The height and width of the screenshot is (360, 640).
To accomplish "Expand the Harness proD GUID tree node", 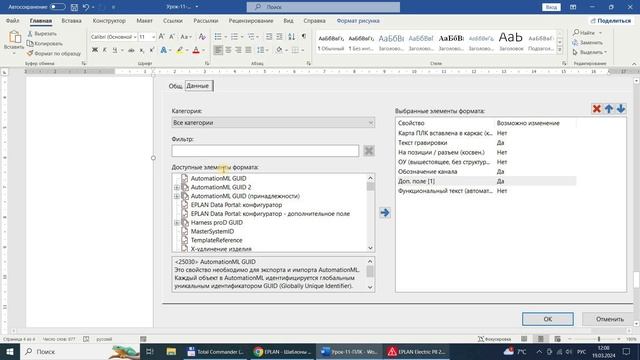I will click(x=177, y=223).
